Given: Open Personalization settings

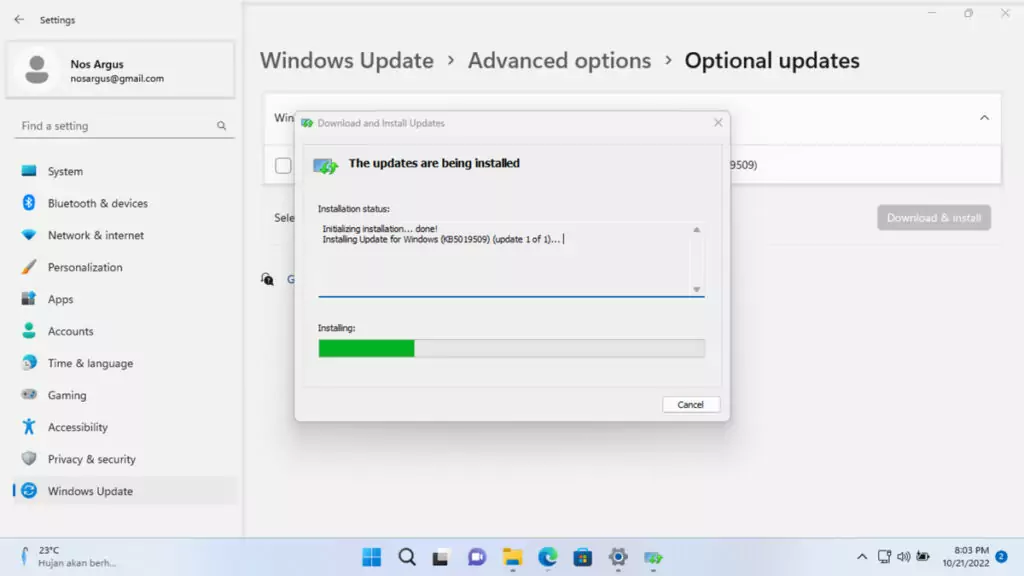Looking at the screenshot, I should [x=125, y=267].
